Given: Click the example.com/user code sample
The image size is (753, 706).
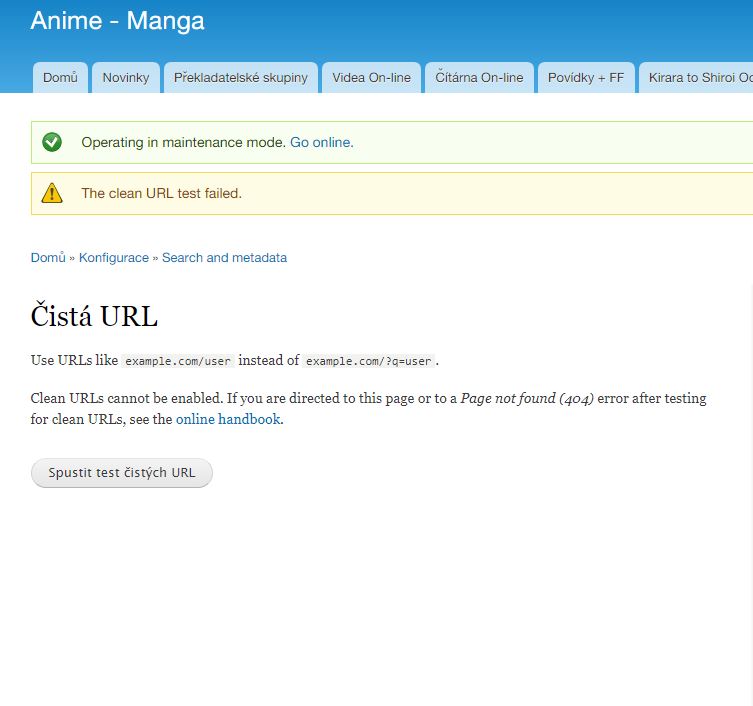Looking at the screenshot, I should [178, 361].
